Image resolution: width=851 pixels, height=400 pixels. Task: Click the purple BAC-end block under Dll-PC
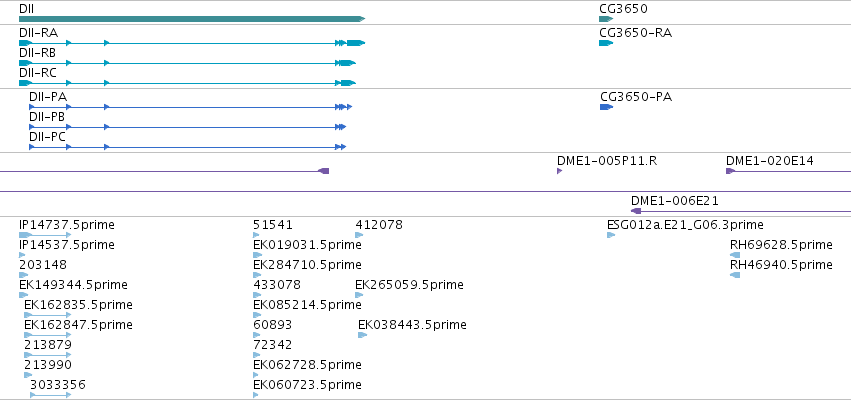323,171
